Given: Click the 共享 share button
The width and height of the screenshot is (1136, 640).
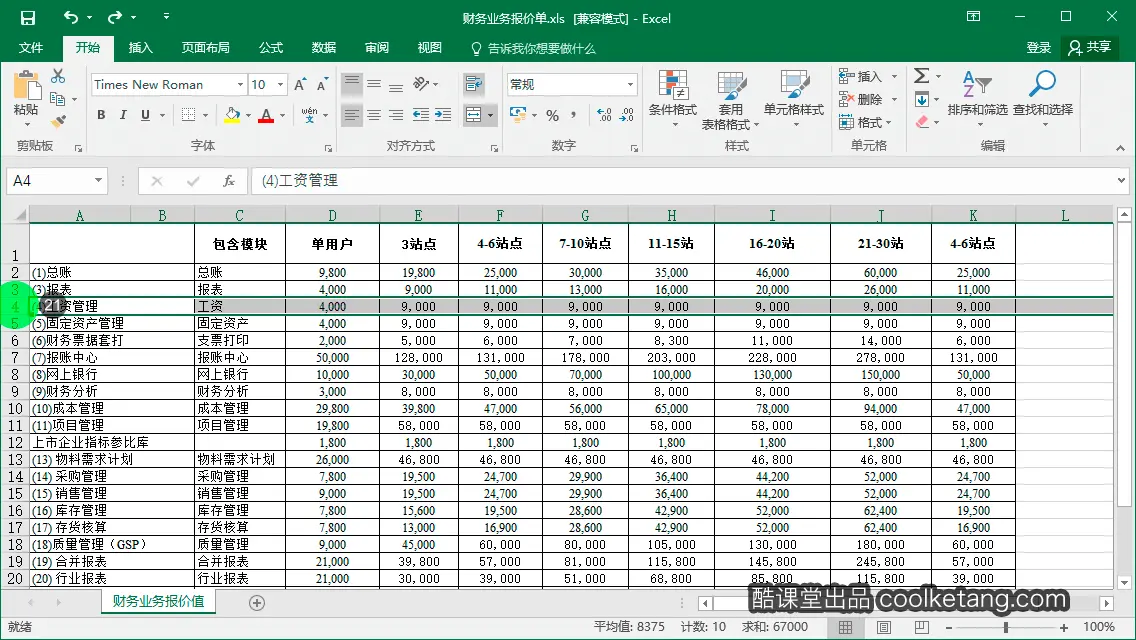Looking at the screenshot, I should click(1089, 48).
